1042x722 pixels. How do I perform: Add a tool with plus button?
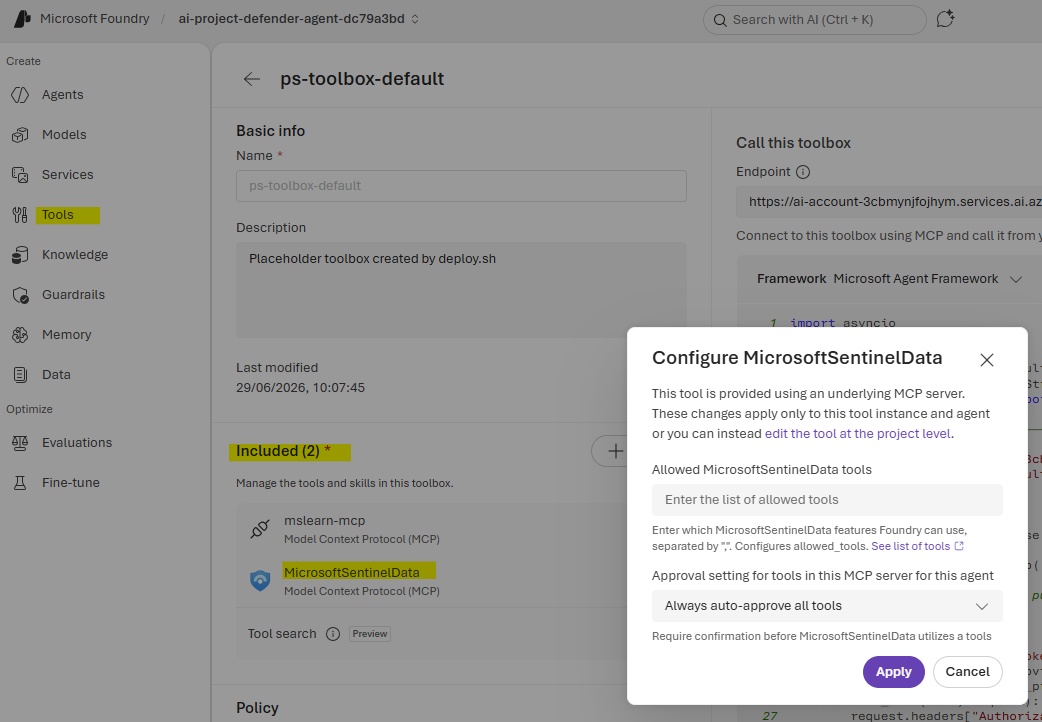point(615,451)
